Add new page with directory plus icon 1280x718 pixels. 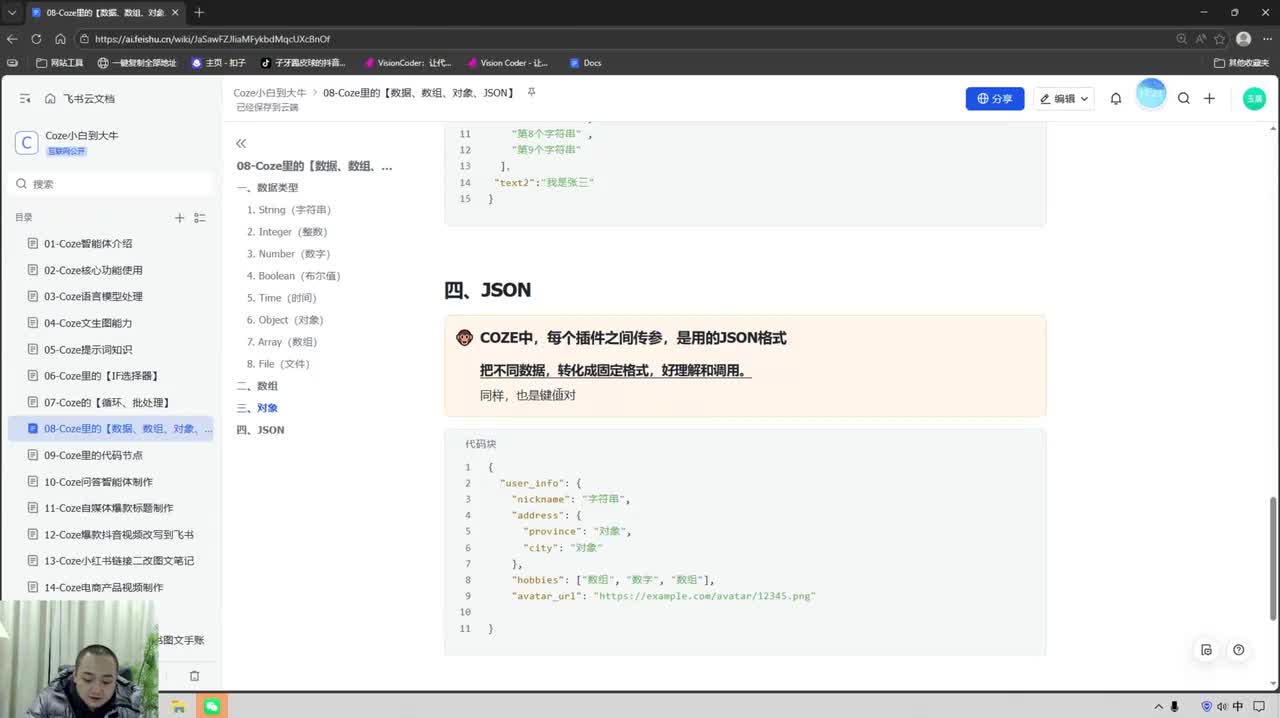[x=180, y=218]
